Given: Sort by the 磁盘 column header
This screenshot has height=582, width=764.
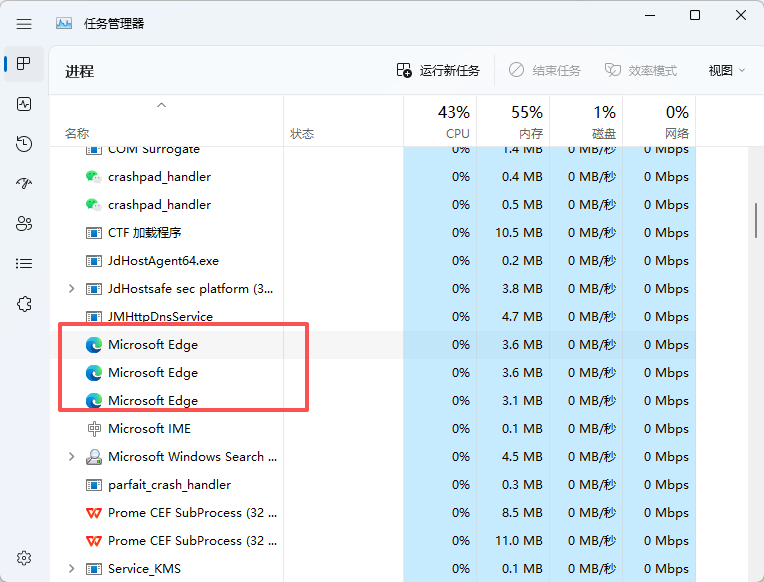Looking at the screenshot, I should tap(586, 121).
